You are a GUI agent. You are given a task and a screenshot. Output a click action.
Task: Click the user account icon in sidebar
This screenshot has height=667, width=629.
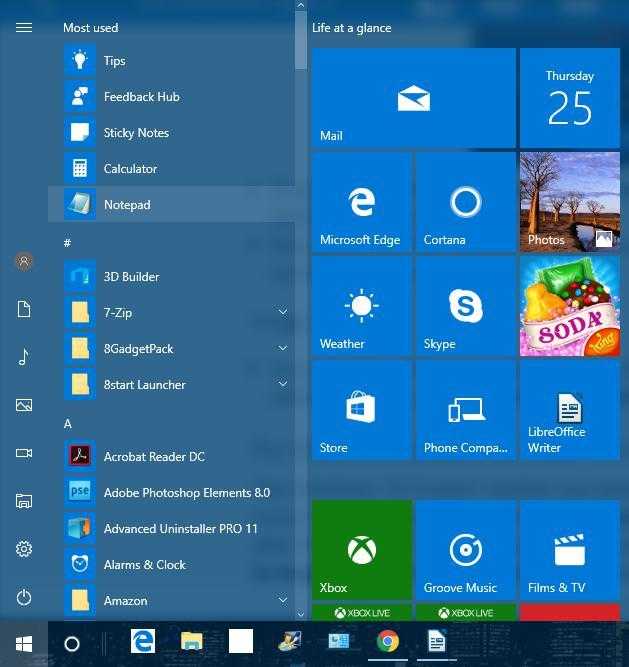point(24,261)
